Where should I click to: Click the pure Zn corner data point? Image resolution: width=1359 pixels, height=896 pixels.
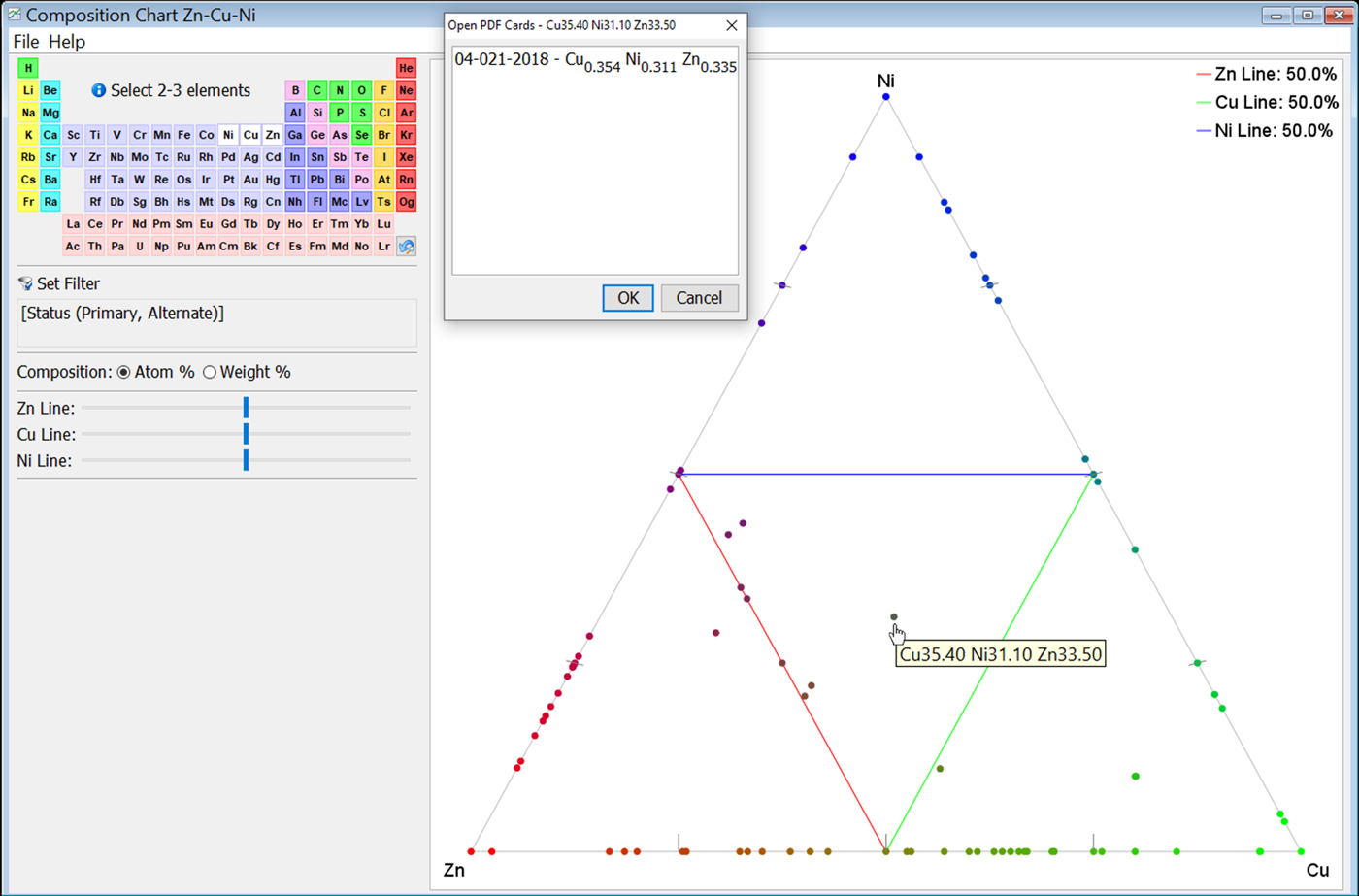point(472,851)
